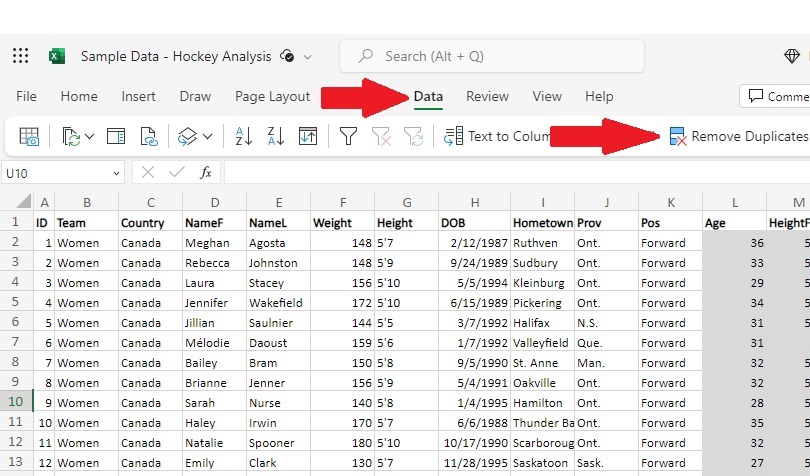Click the Select All corner triangle
Screen dimensions: 810x476
[x=23, y=201]
